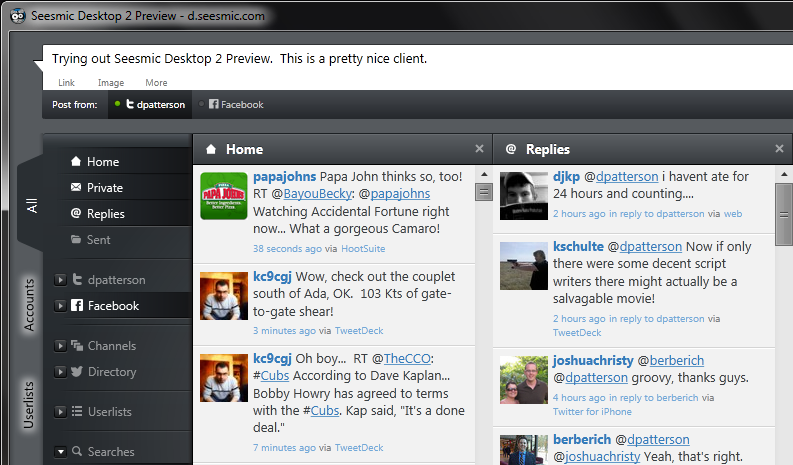Viewport: 793px width, 465px height.
Task: Close the Replies column
Action: 779,148
